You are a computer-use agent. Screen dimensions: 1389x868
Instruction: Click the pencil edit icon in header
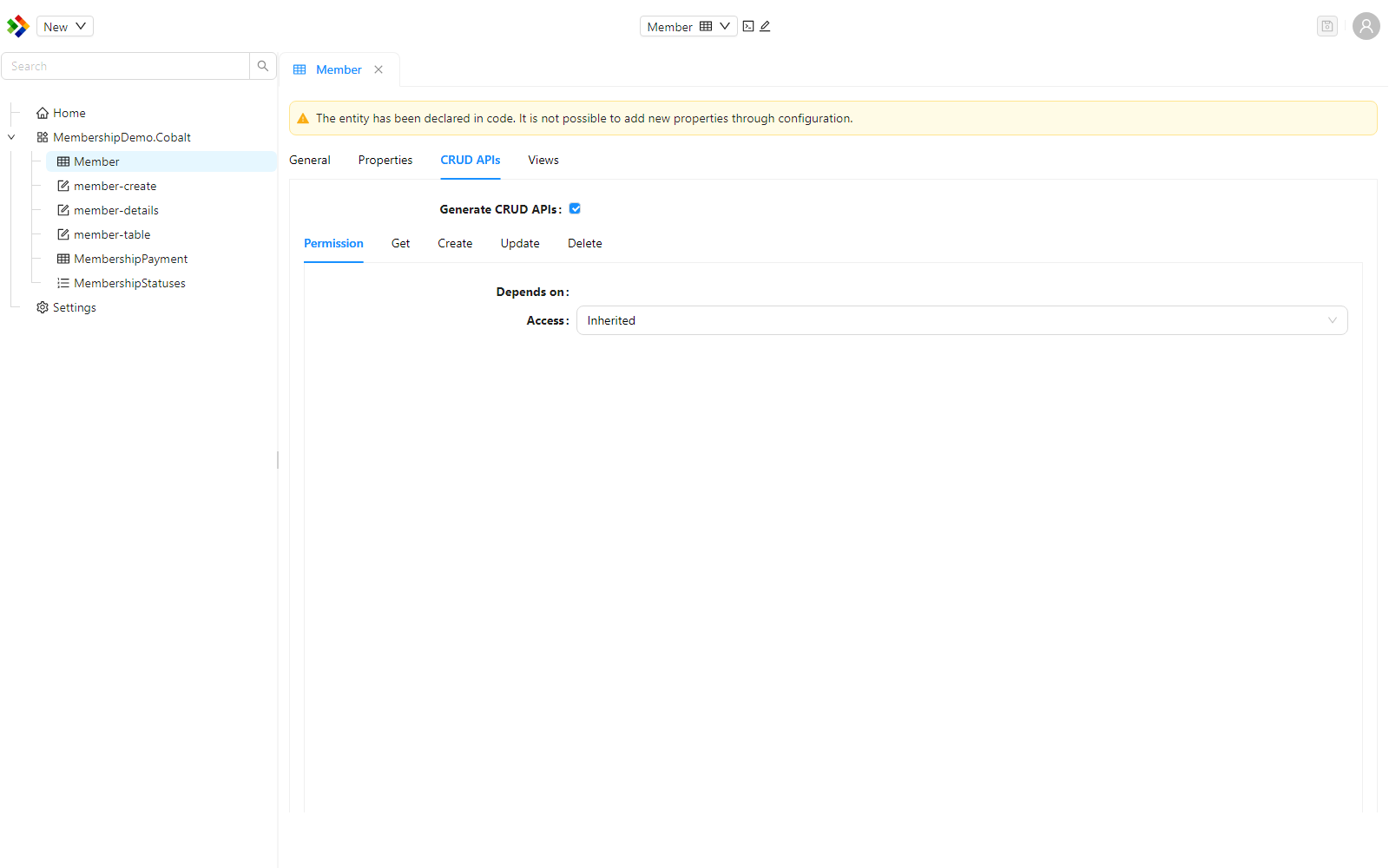[765, 26]
